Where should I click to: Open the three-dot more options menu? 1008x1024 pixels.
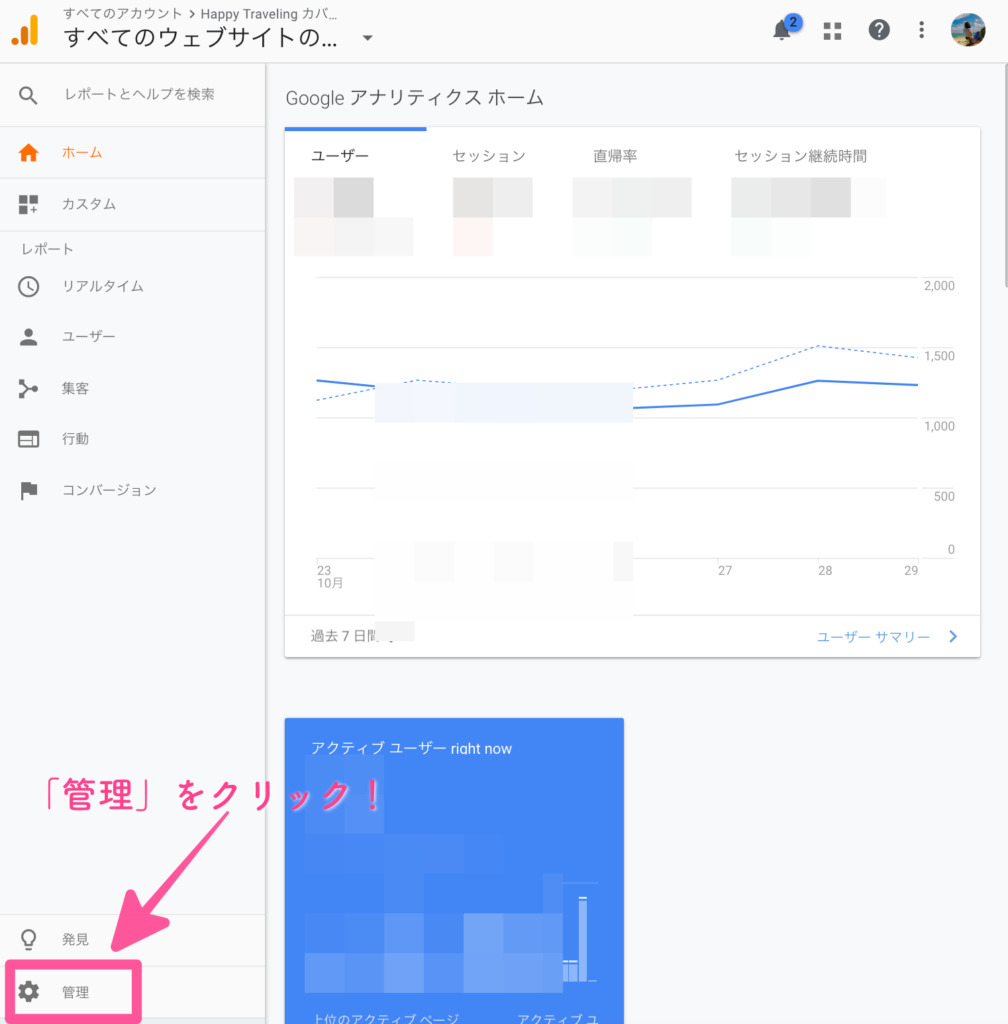pos(921,30)
